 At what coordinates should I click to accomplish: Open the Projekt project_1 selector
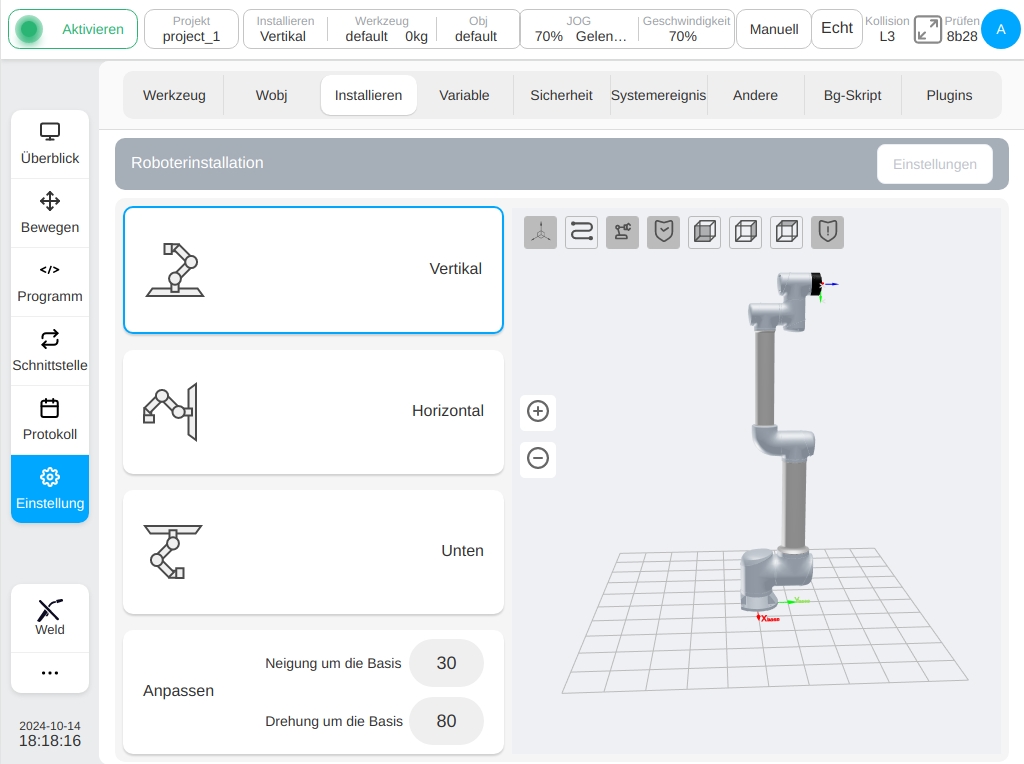click(191, 29)
